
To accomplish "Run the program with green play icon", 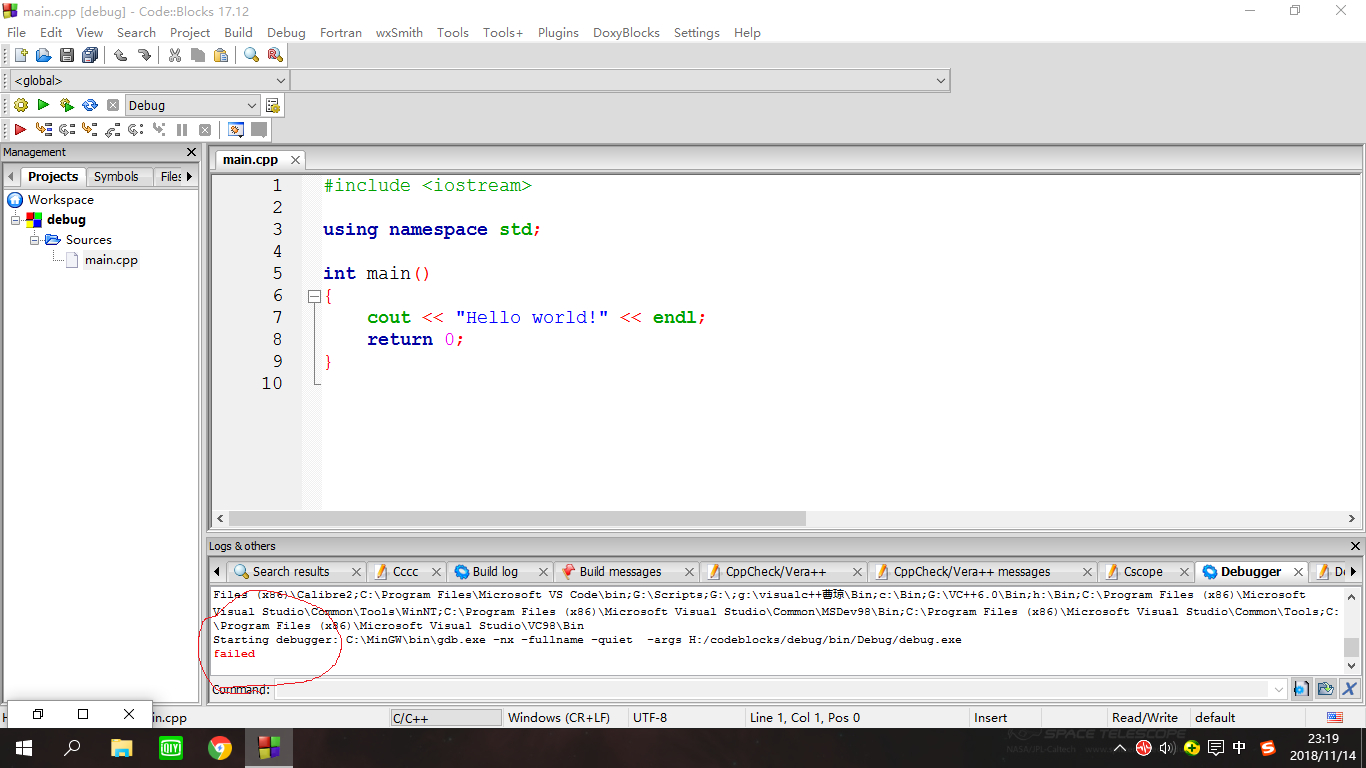I will [x=43, y=105].
